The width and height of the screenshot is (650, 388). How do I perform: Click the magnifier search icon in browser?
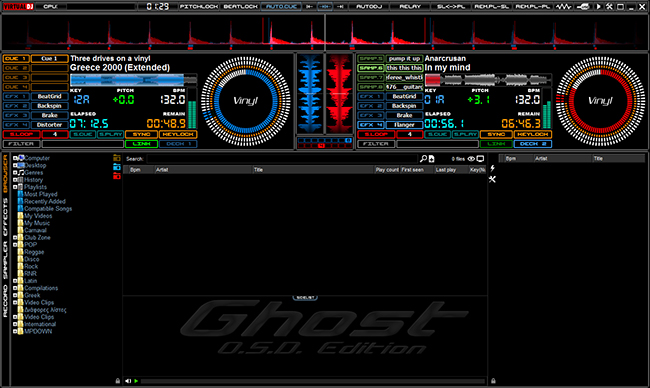pyautogui.click(x=423, y=158)
